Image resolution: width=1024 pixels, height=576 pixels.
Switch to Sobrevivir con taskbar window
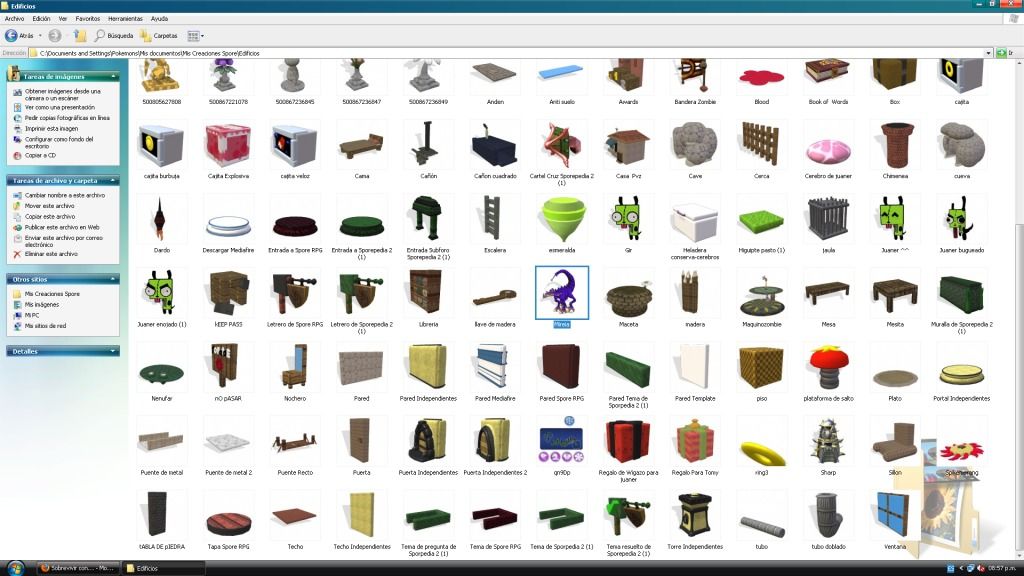click(x=78, y=568)
